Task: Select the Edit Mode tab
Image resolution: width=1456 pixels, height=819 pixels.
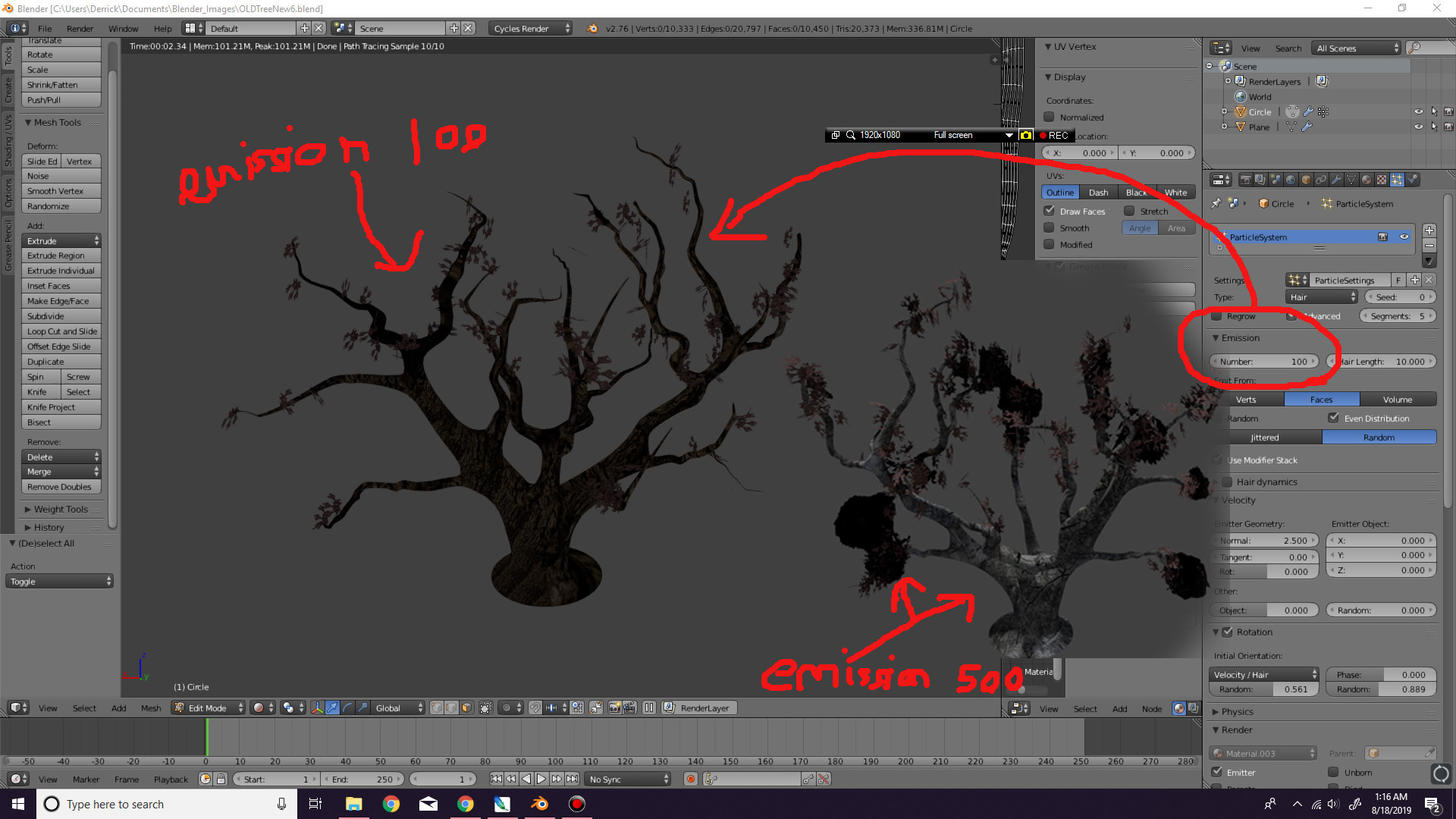Action: (206, 708)
